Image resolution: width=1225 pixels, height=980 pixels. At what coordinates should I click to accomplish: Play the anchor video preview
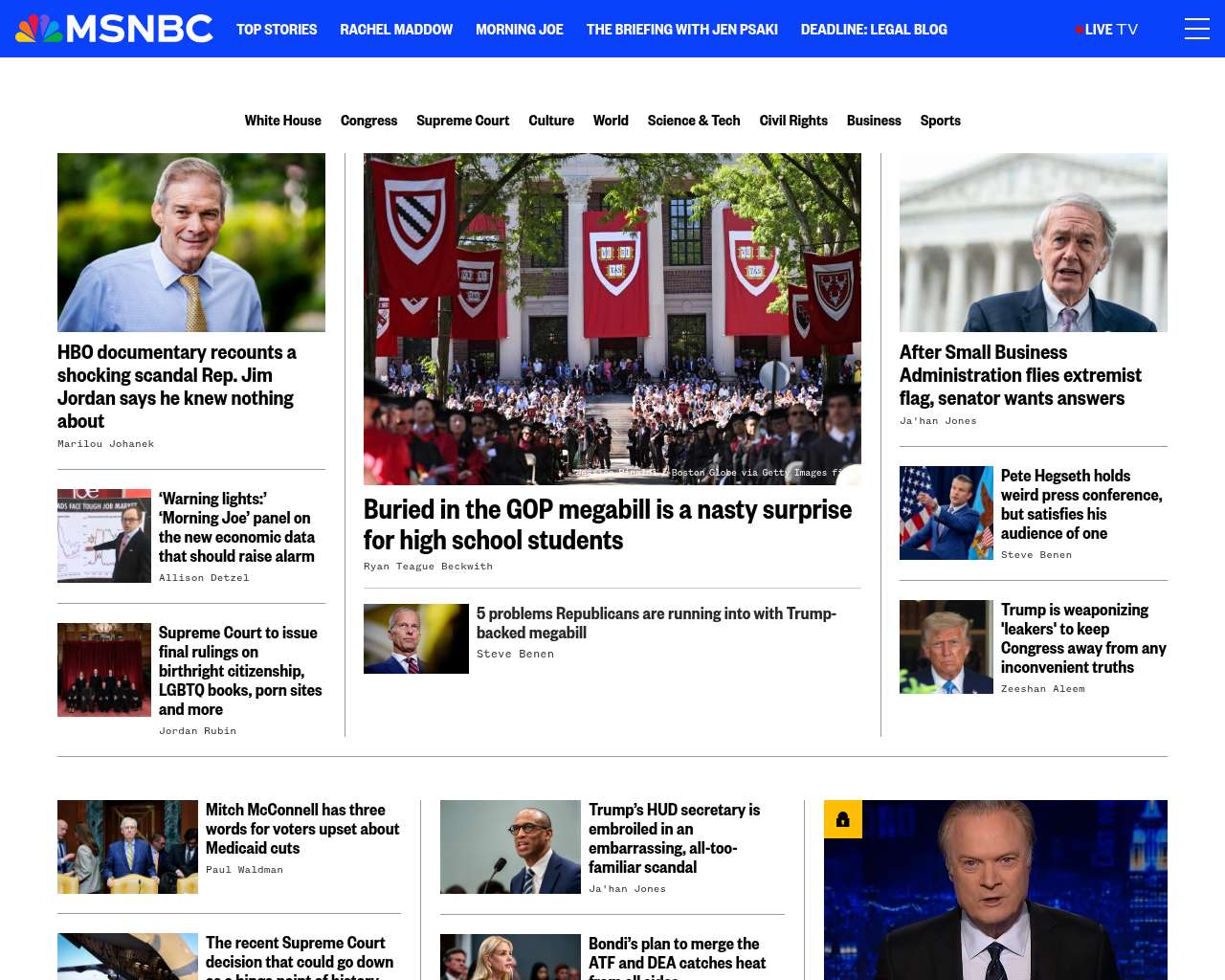pos(995,890)
